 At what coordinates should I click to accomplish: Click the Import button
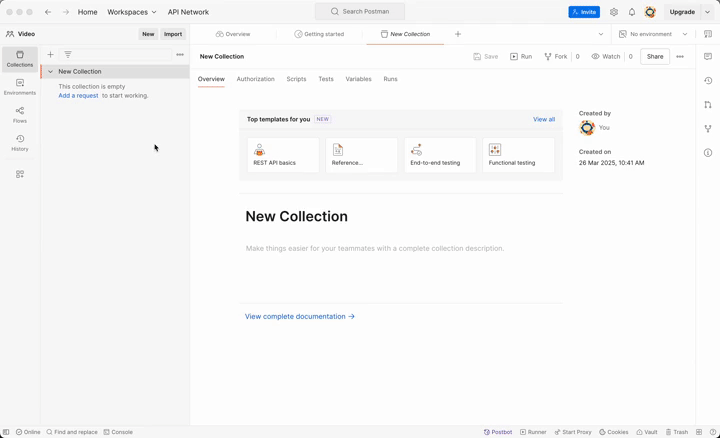pos(173,34)
